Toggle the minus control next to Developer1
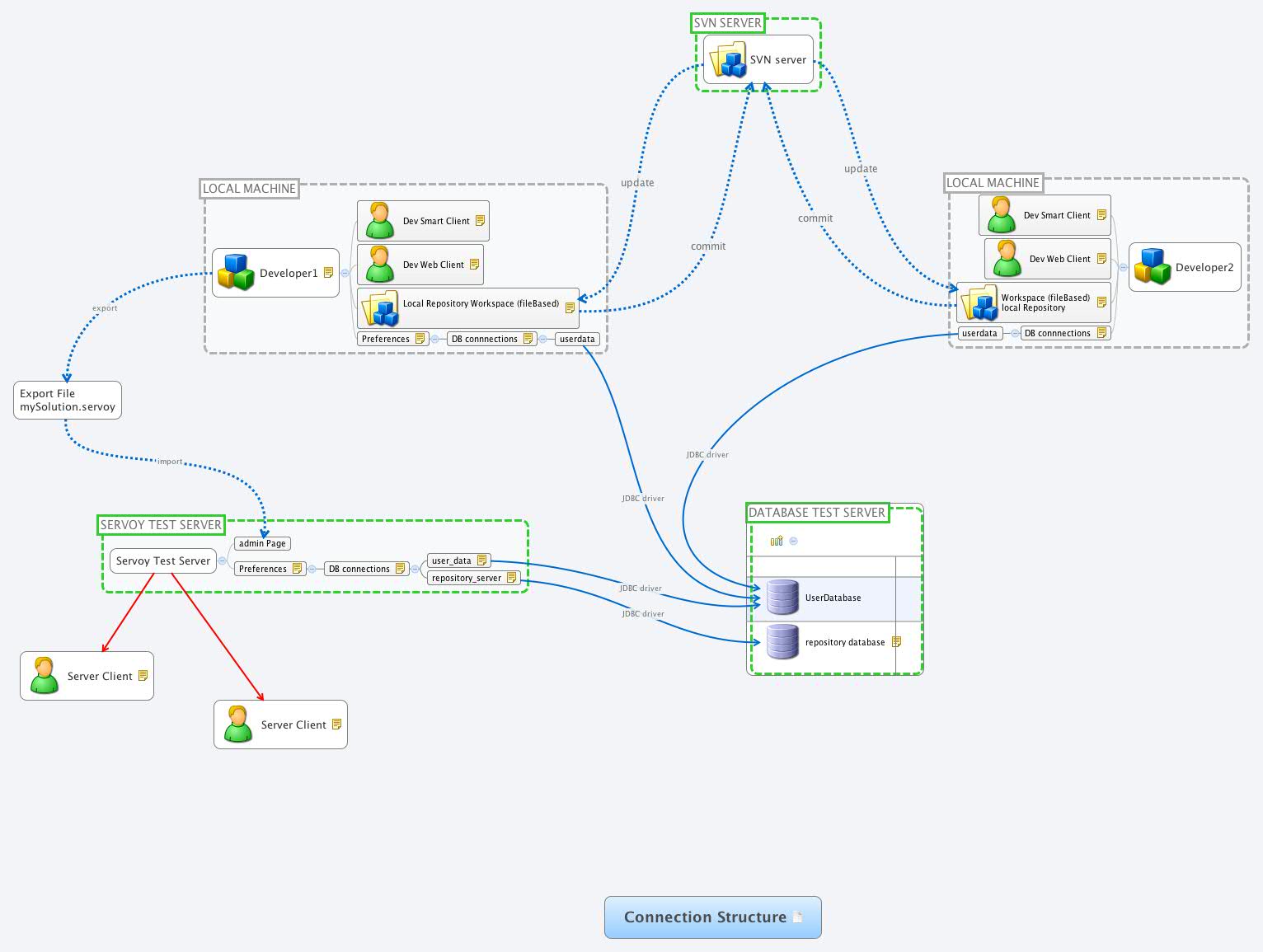 (345, 272)
